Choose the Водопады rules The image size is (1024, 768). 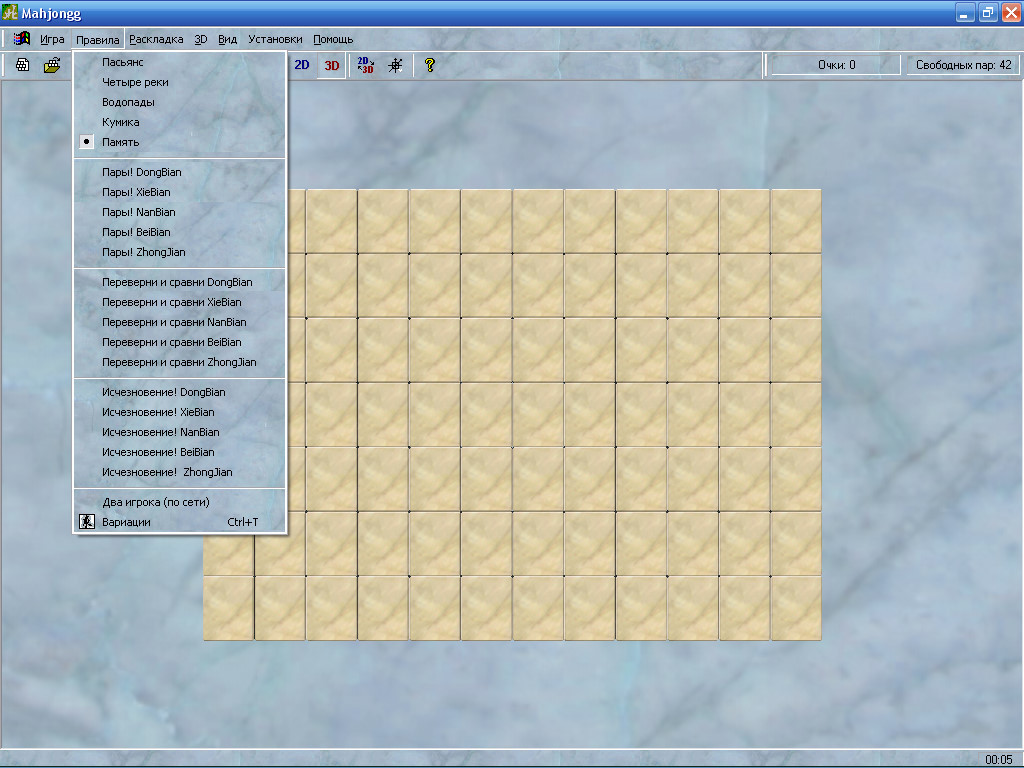coord(180,102)
